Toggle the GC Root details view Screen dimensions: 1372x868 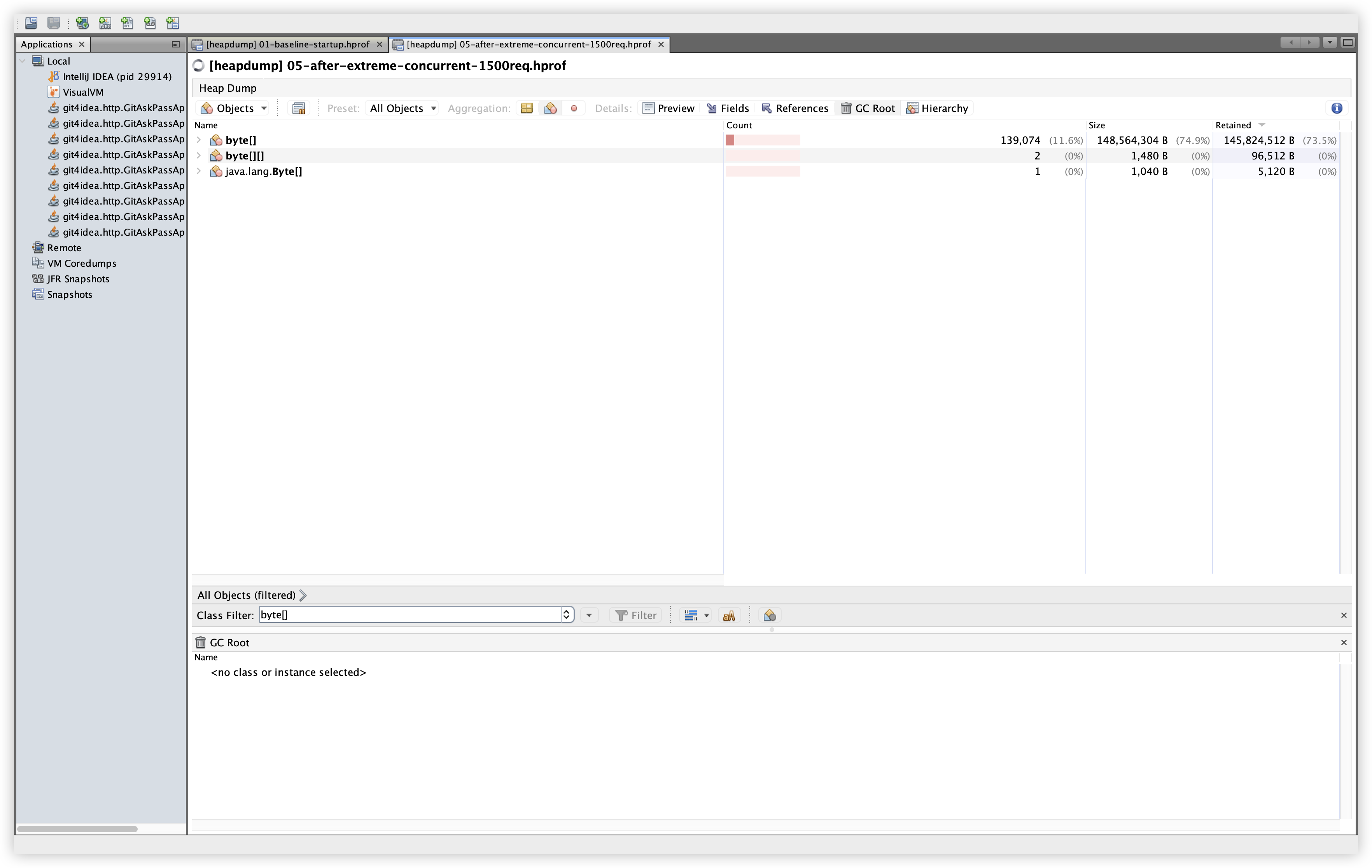(x=868, y=108)
